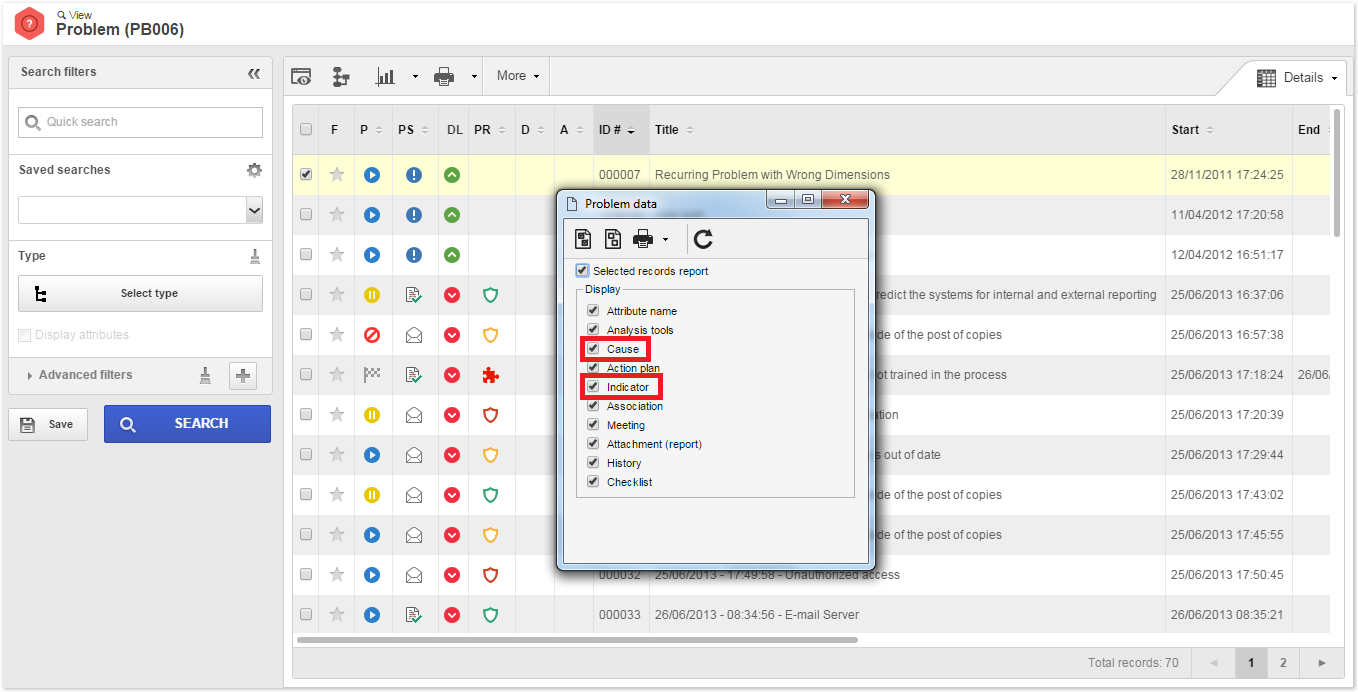
Task: Click the printer icon in Problem data dialog
Action: tap(643, 238)
